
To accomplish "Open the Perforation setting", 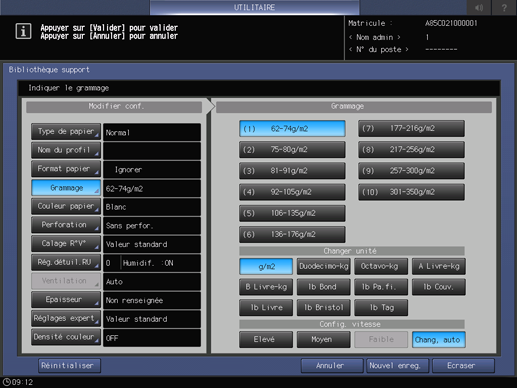I will pyautogui.click(x=66, y=225).
